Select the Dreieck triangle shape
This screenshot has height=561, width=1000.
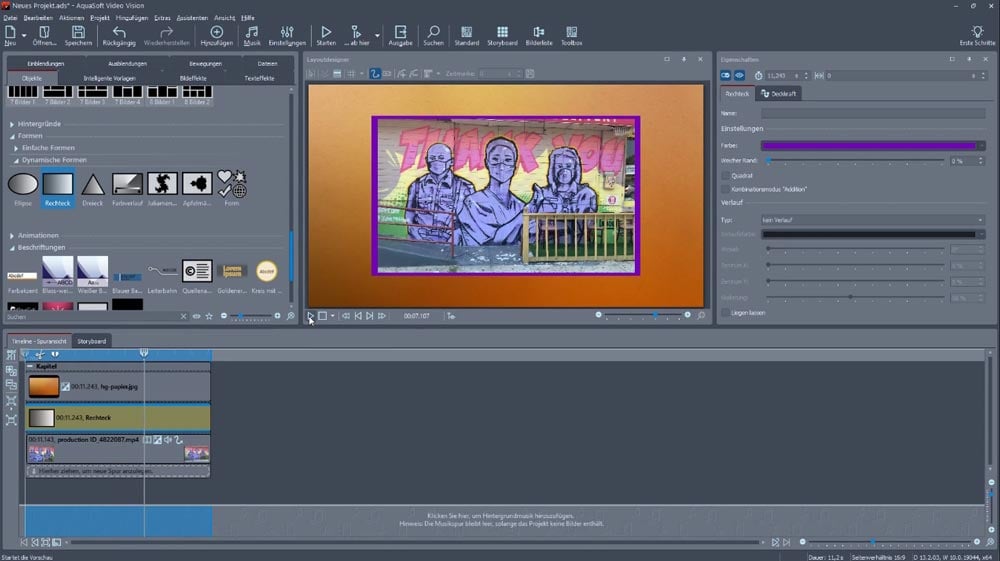click(x=92, y=184)
